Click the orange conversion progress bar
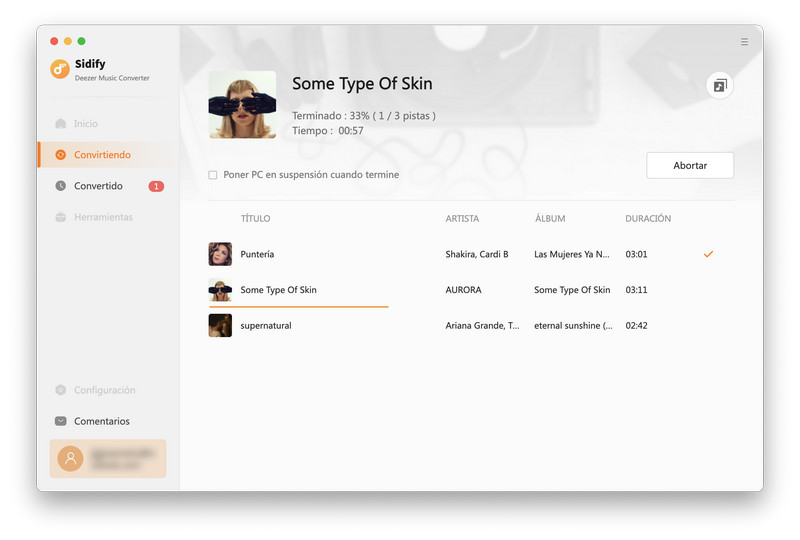The height and width of the screenshot is (540, 800). pos(298,307)
